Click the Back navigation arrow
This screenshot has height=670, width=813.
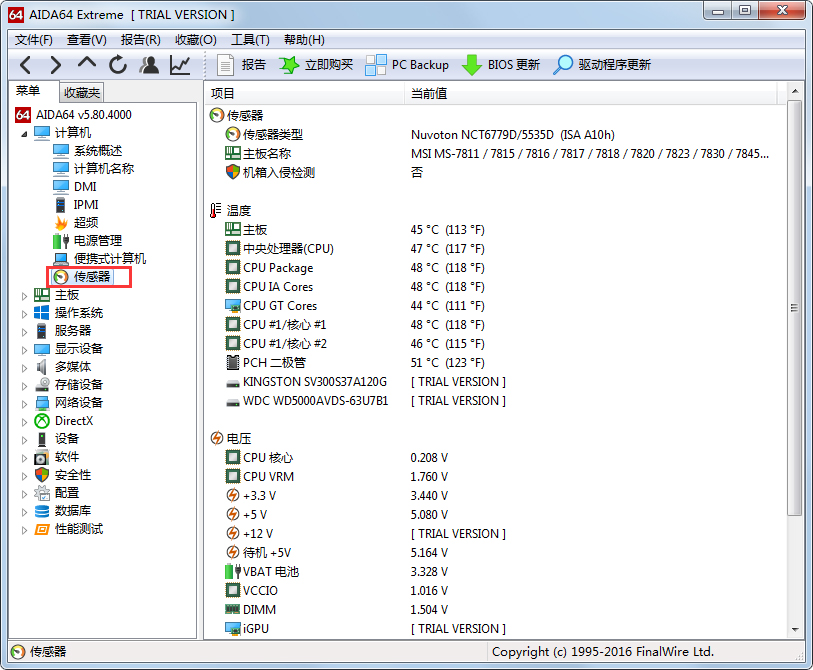(25, 65)
